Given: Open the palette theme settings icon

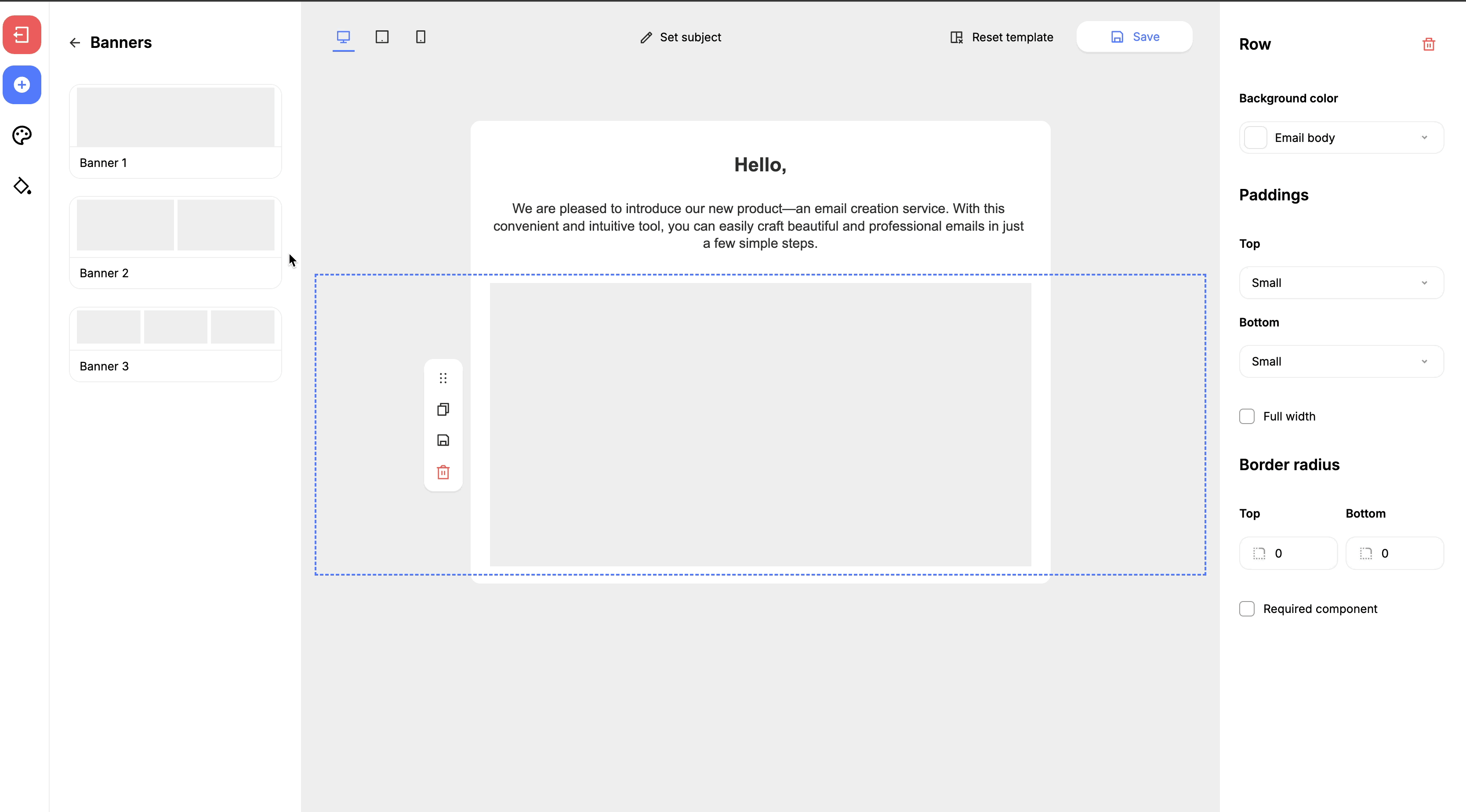Looking at the screenshot, I should click(x=22, y=135).
